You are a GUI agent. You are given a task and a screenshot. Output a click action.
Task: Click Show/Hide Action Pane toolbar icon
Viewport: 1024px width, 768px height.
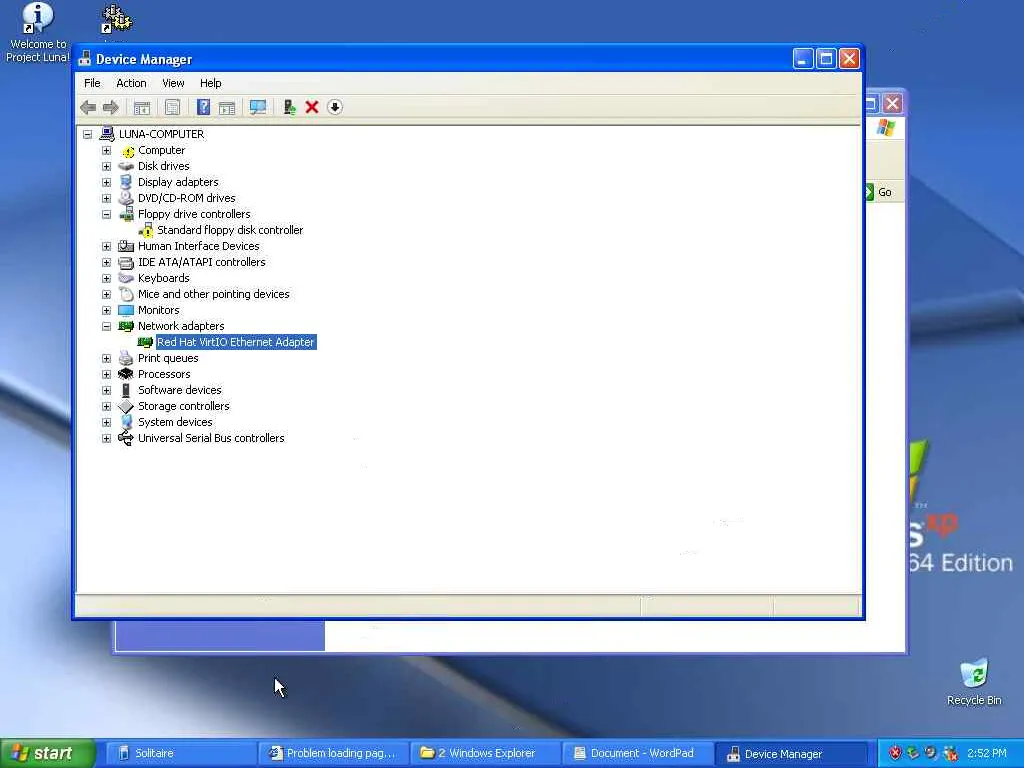coord(227,107)
